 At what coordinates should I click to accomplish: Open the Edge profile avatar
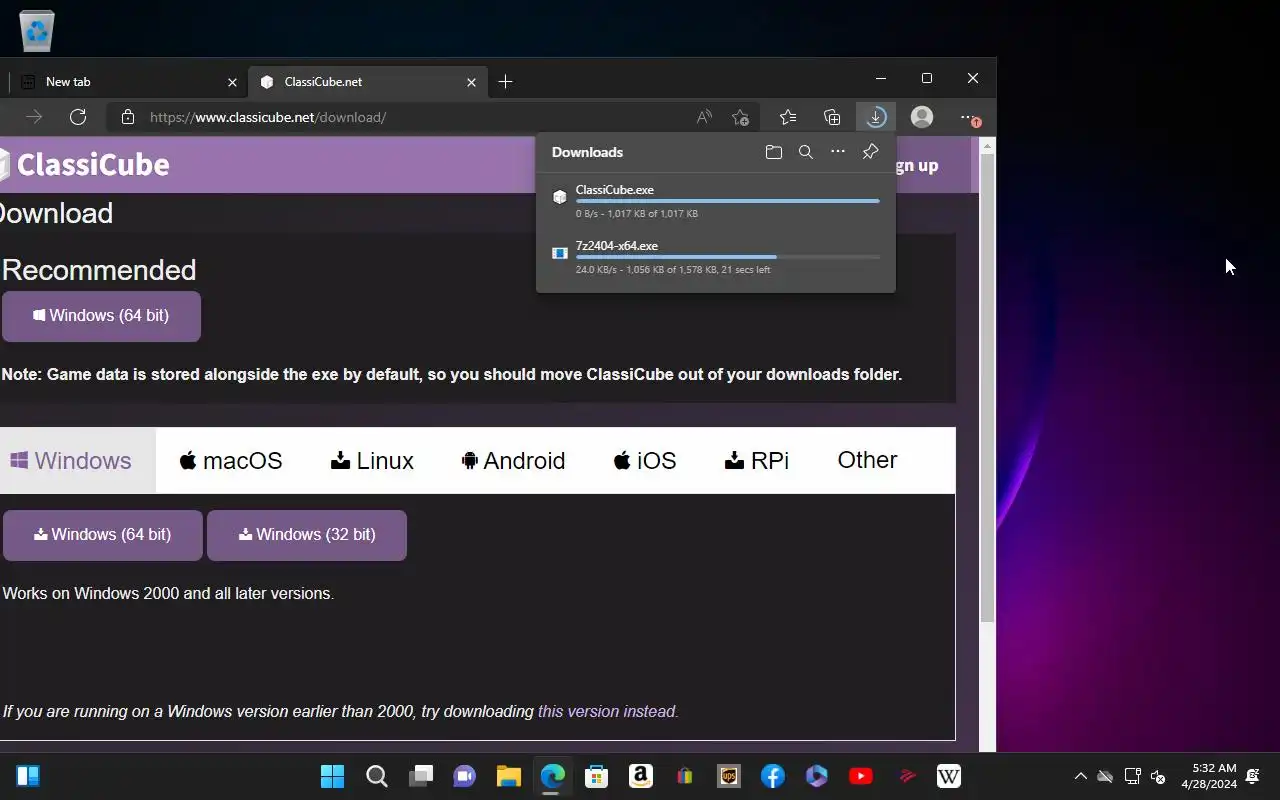pyautogui.click(x=922, y=117)
